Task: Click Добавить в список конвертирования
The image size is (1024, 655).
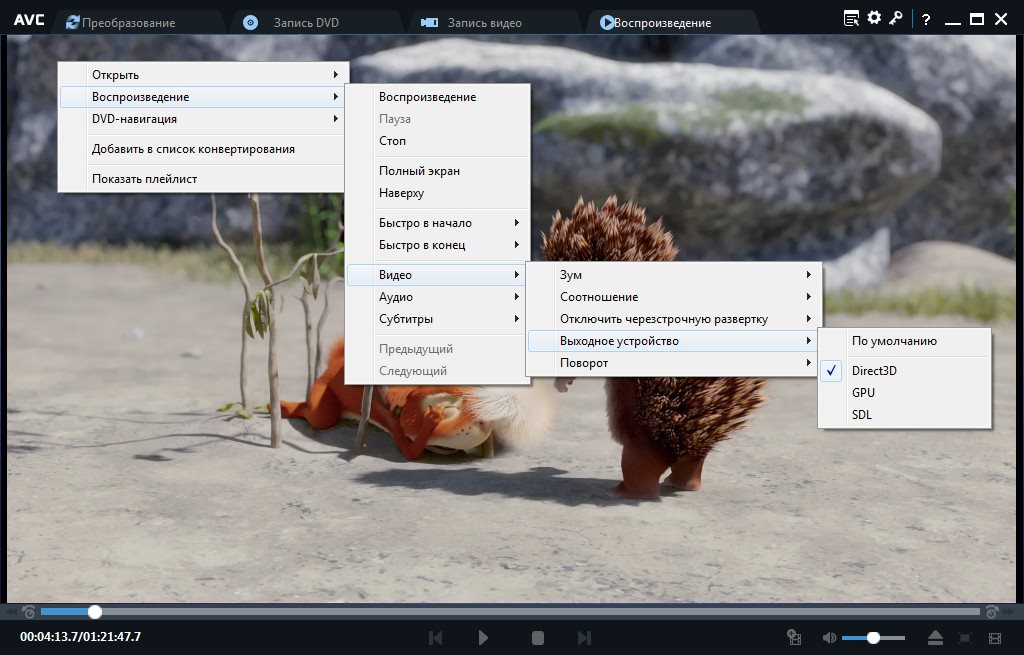Action: click(x=193, y=149)
